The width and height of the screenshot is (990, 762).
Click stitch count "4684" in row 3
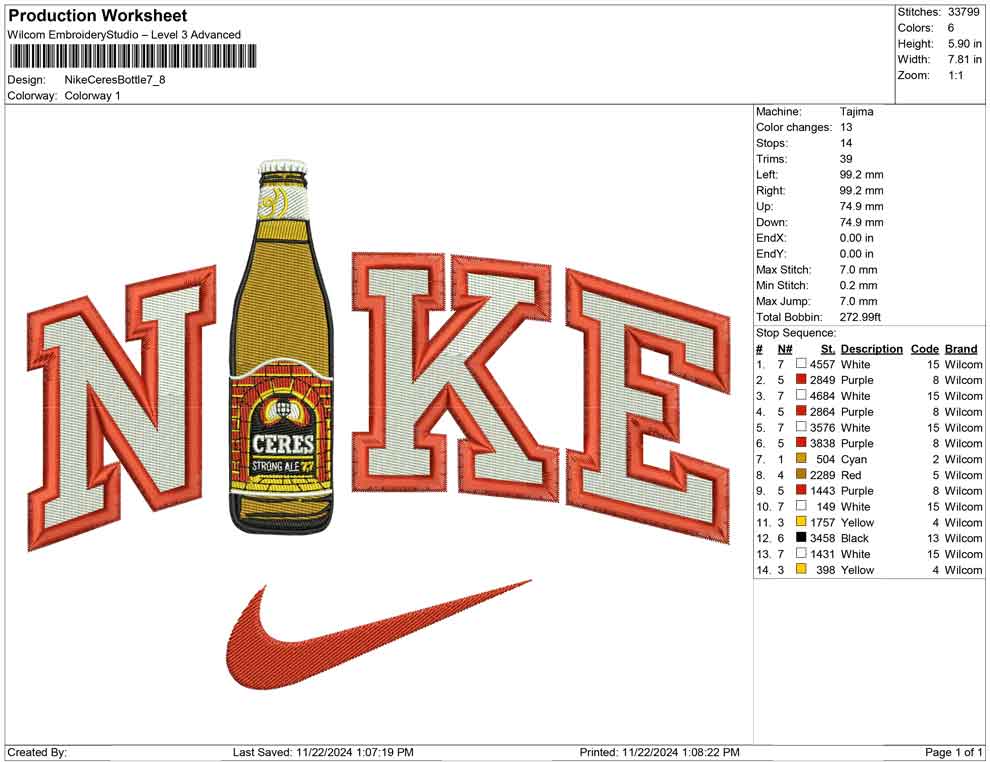[823, 396]
